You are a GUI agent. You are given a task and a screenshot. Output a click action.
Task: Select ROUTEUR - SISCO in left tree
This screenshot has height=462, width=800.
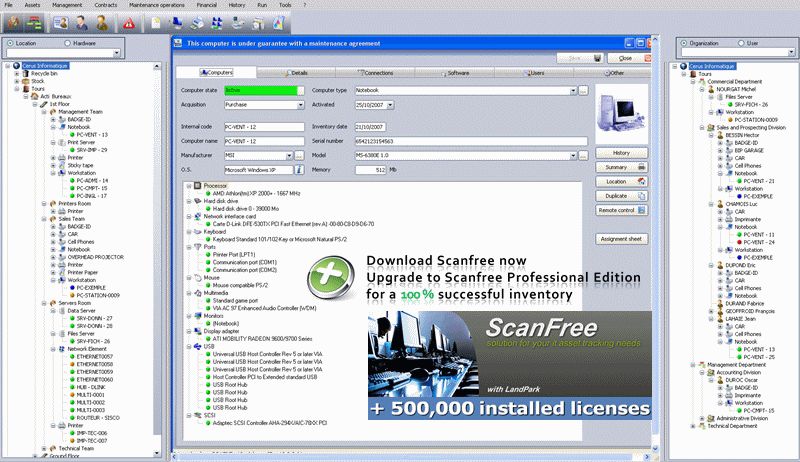click(98, 418)
